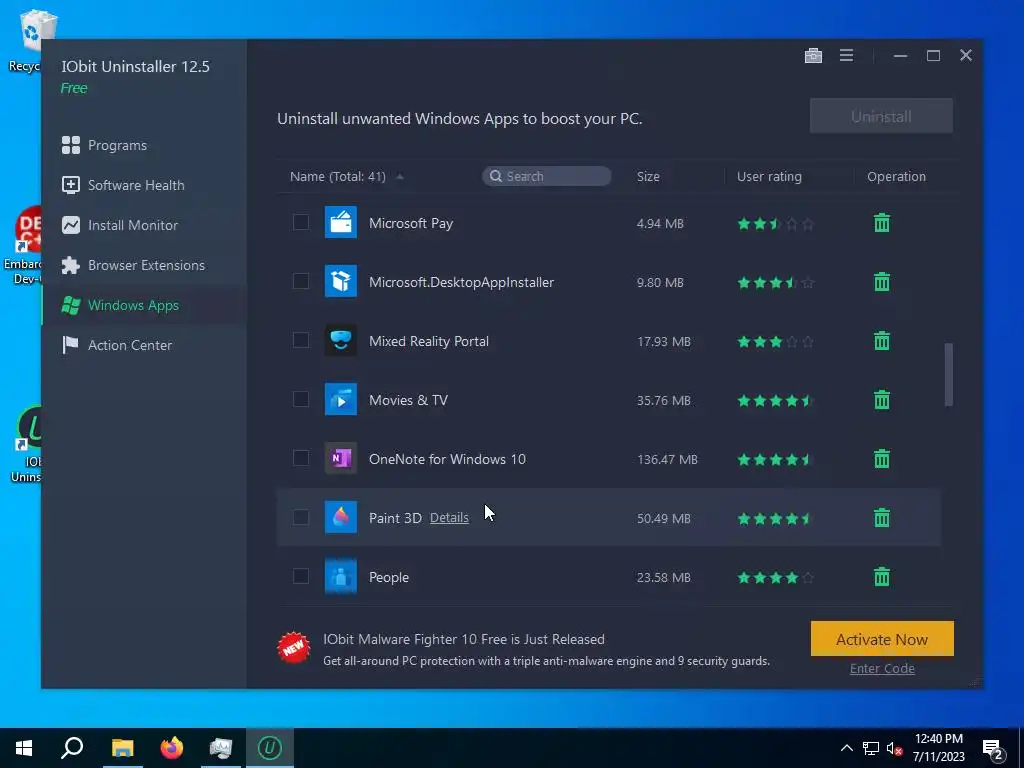Tick the OneNote for Windows 10 checkbox
Viewport: 1024px width, 768px height.
pyautogui.click(x=300, y=458)
